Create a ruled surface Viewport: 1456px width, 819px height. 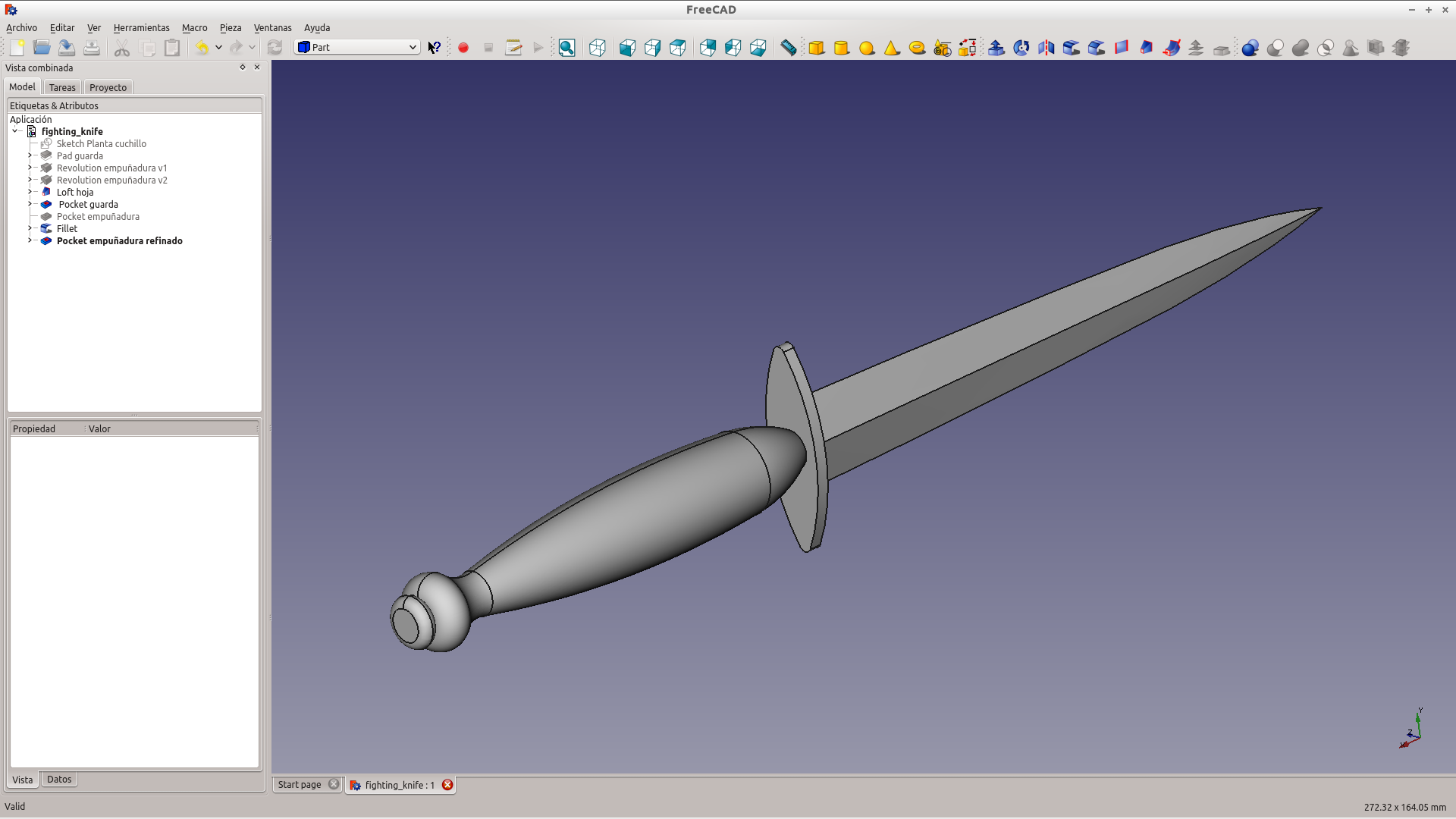pyautogui.click(x=1122, y=48)
